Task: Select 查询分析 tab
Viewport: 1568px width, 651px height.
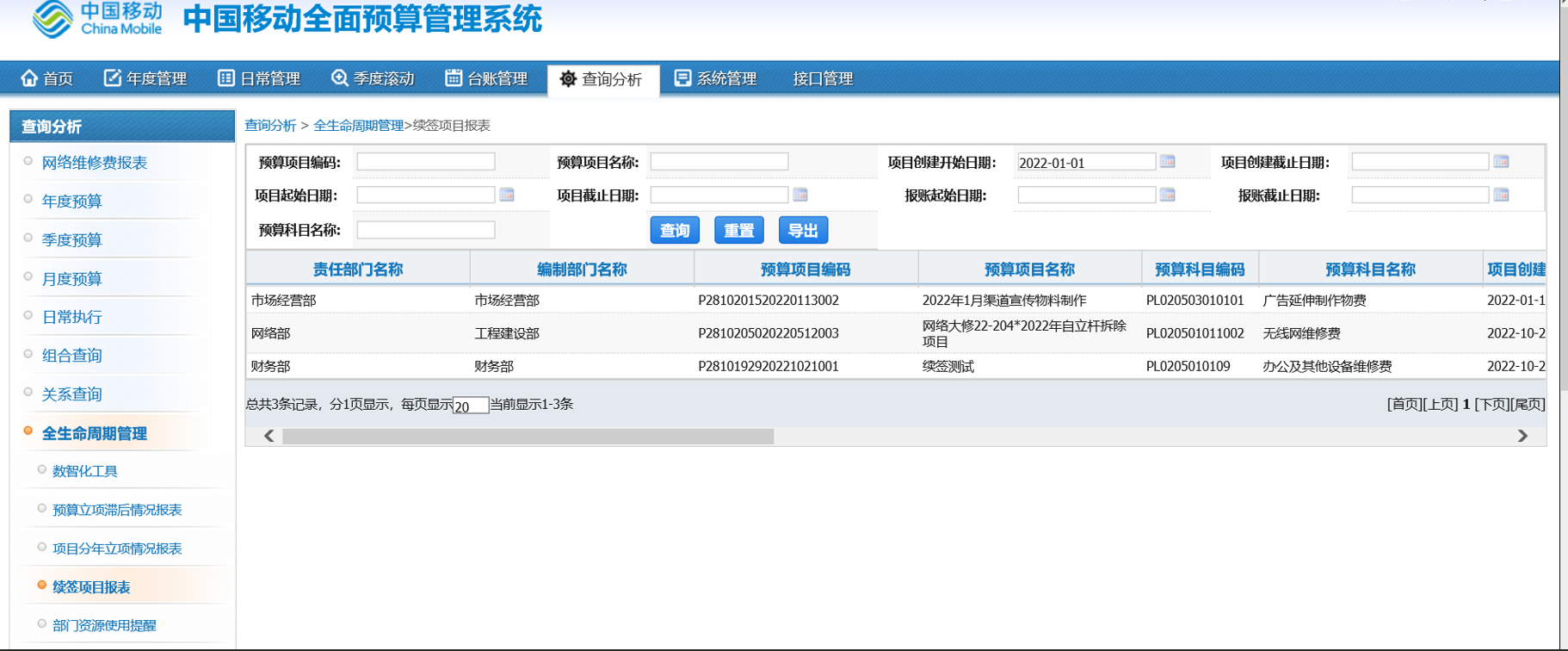Action: [x=602, y=80]
